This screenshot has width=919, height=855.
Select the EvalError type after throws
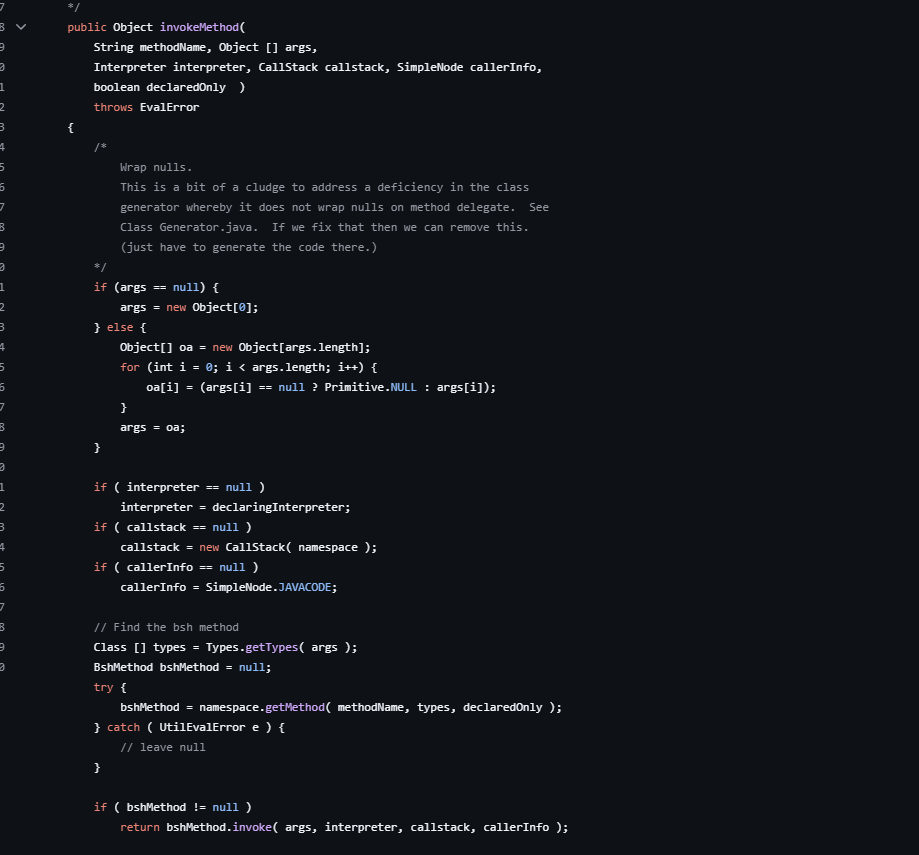tap(169, 107)
